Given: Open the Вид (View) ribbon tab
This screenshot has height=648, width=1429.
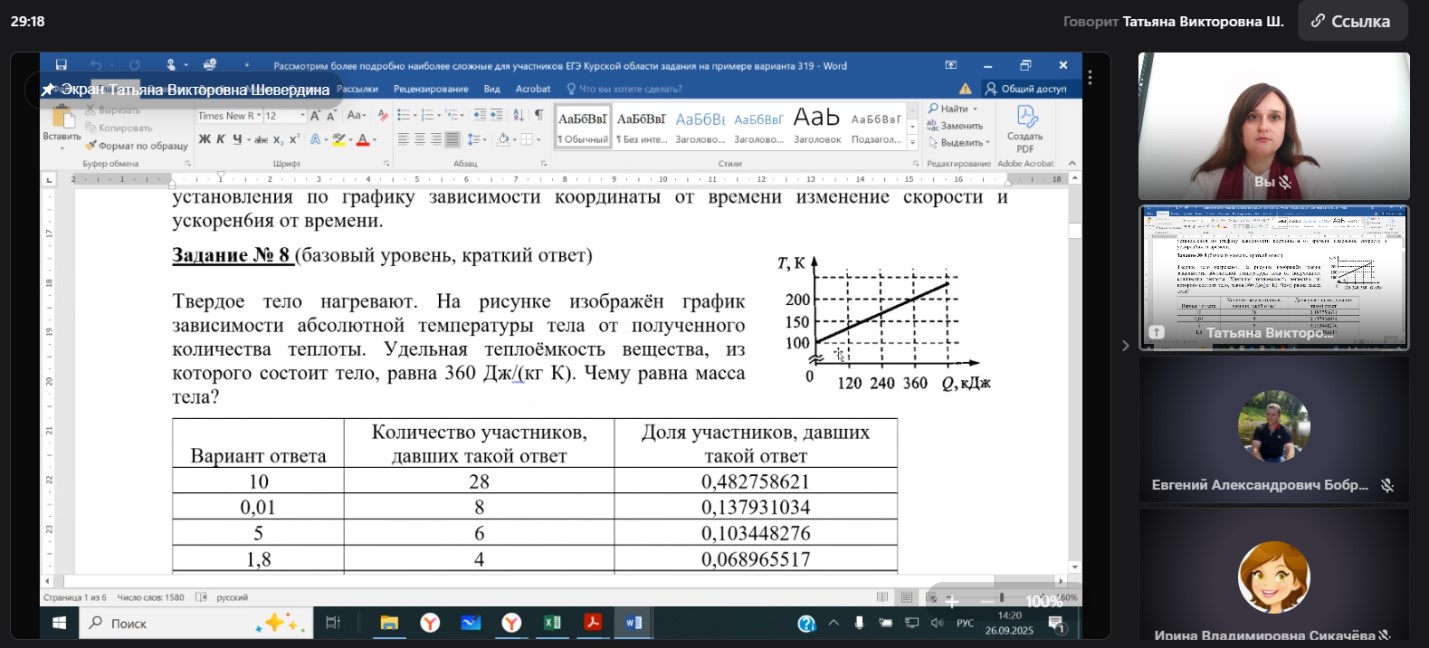Looking at the screenshot, I should pyautogui.click(x=492, y=89).
